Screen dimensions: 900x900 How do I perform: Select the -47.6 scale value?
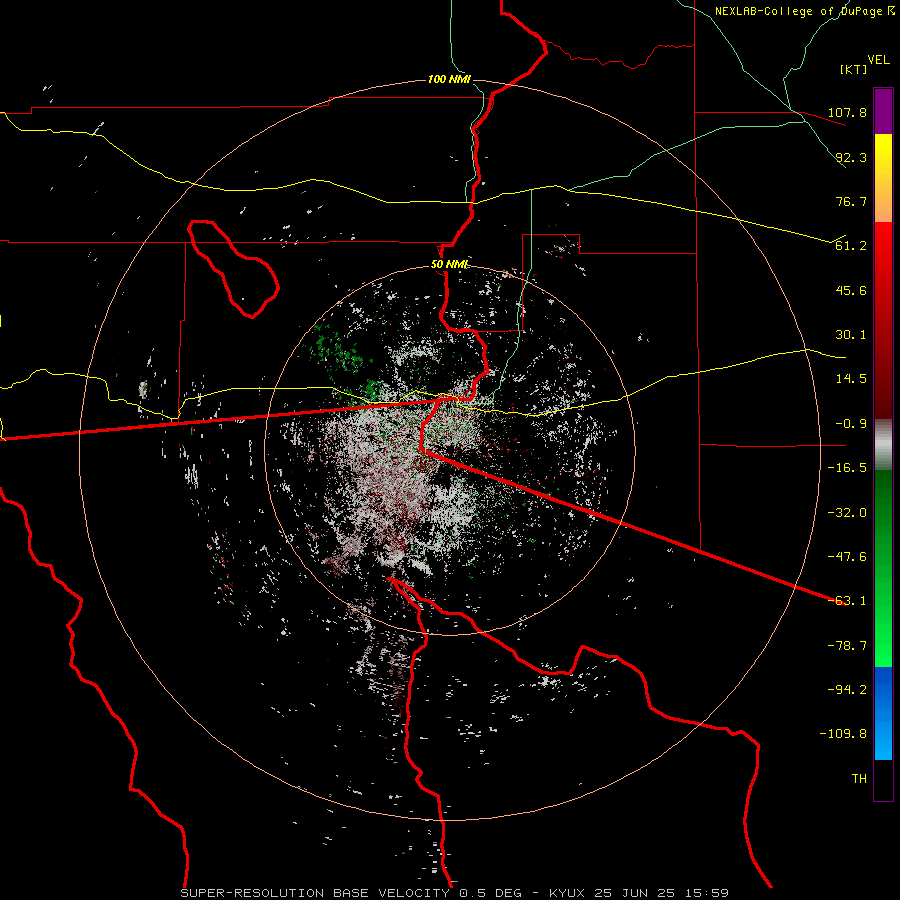coord(847,557)
